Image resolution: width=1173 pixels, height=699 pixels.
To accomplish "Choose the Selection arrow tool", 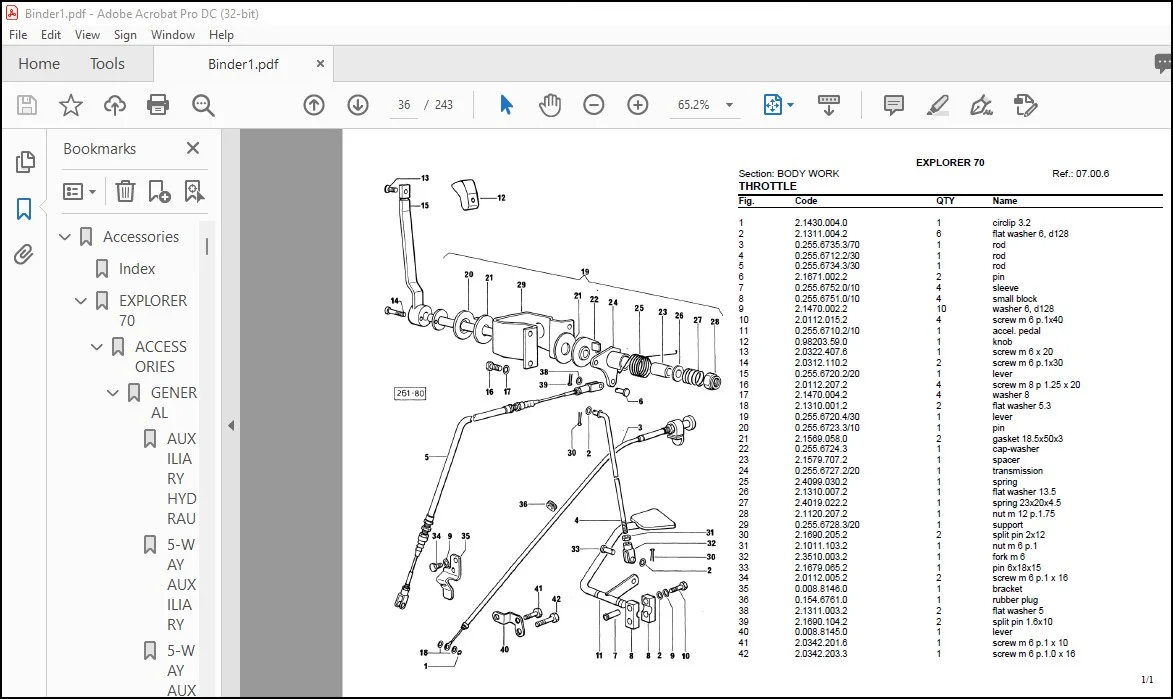I will coord(506,105).
